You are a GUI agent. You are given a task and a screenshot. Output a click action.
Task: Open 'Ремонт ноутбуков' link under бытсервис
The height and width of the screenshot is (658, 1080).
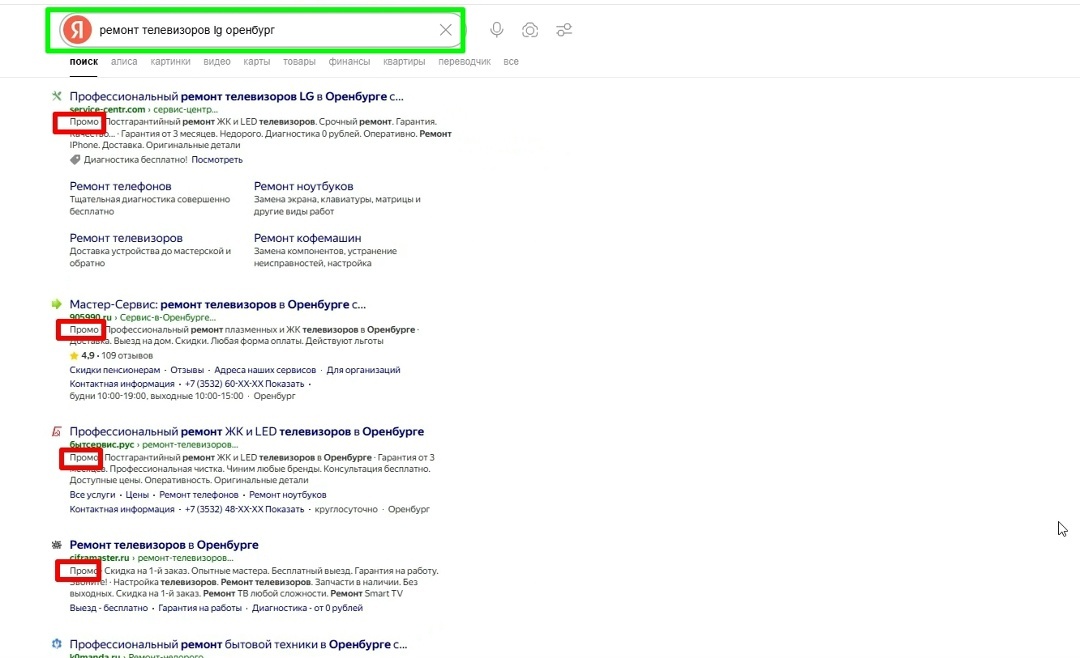[287, 495]
